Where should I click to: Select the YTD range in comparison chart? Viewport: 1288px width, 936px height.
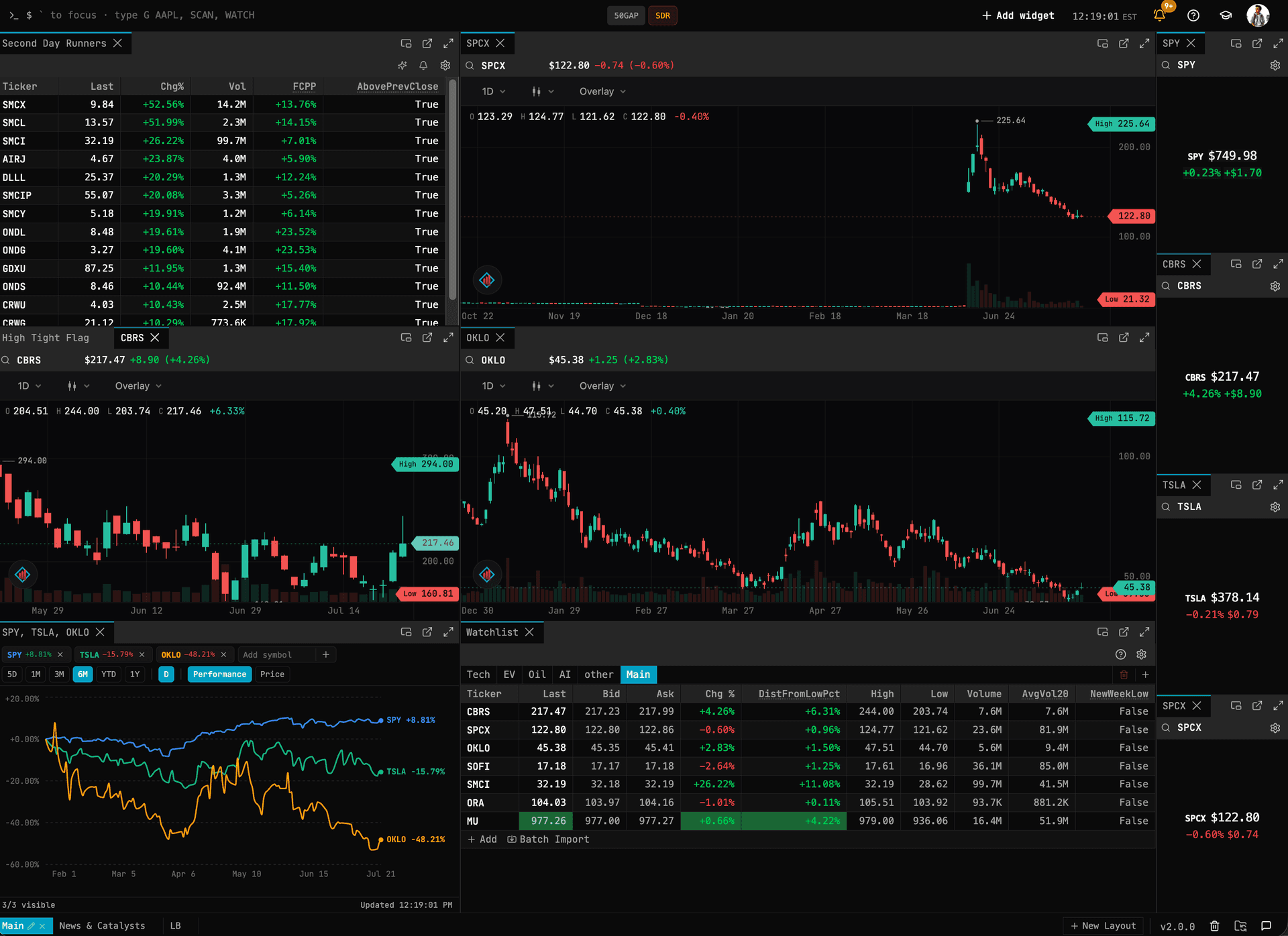pyautogui.click(x=109, y=675)
